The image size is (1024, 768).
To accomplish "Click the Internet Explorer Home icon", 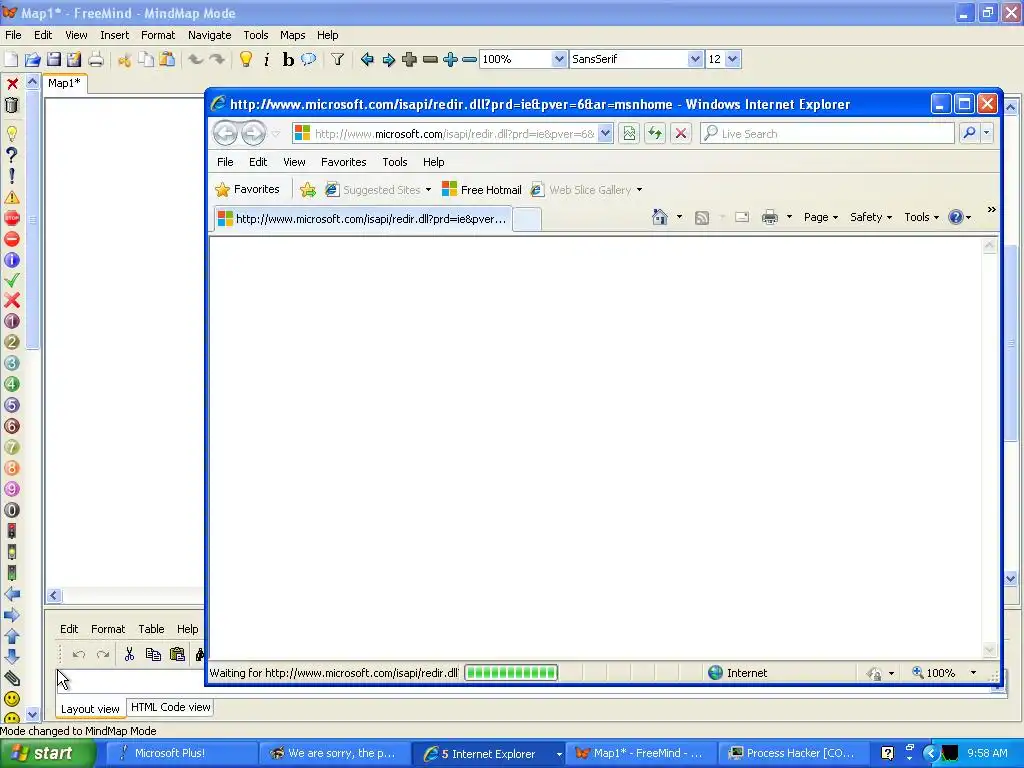I will [660, 217].
